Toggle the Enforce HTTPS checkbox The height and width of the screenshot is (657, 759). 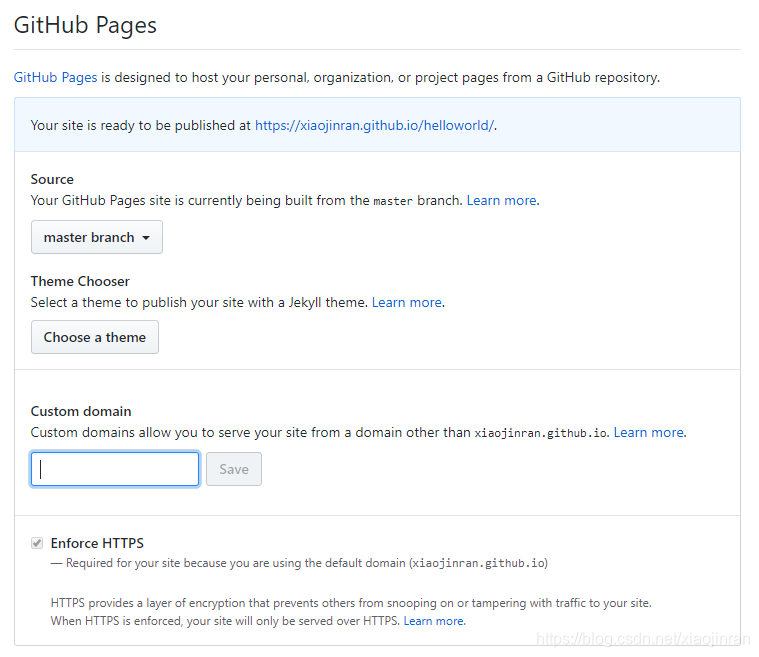(37, 543)
